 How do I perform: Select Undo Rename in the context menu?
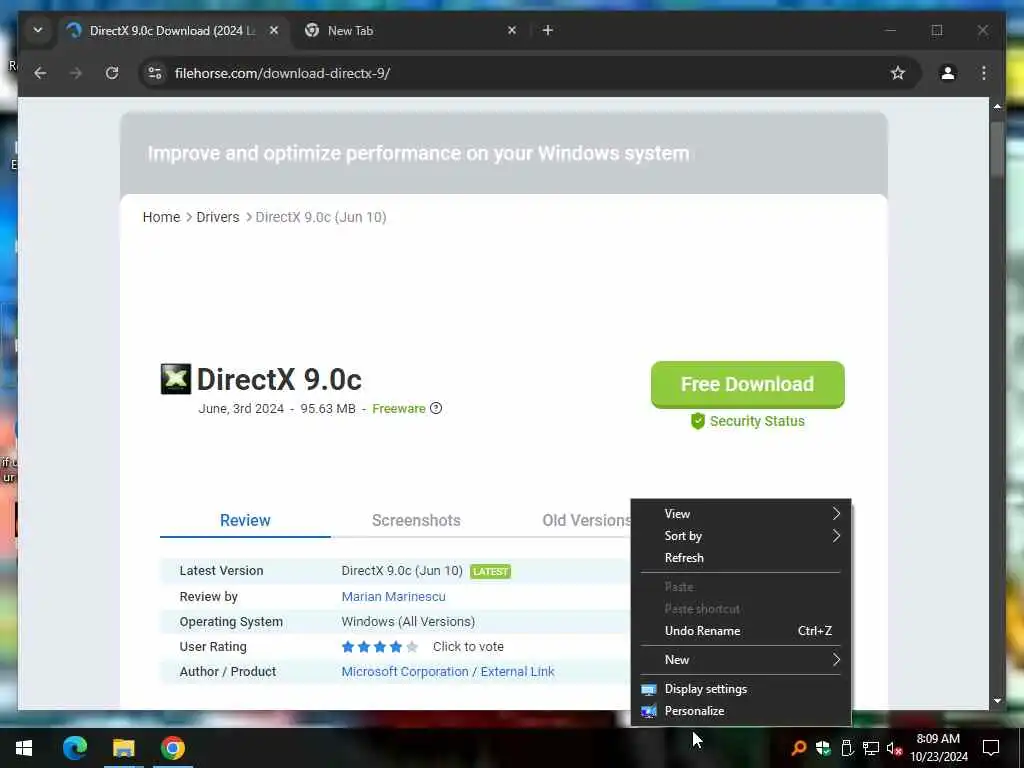(741, 631)
